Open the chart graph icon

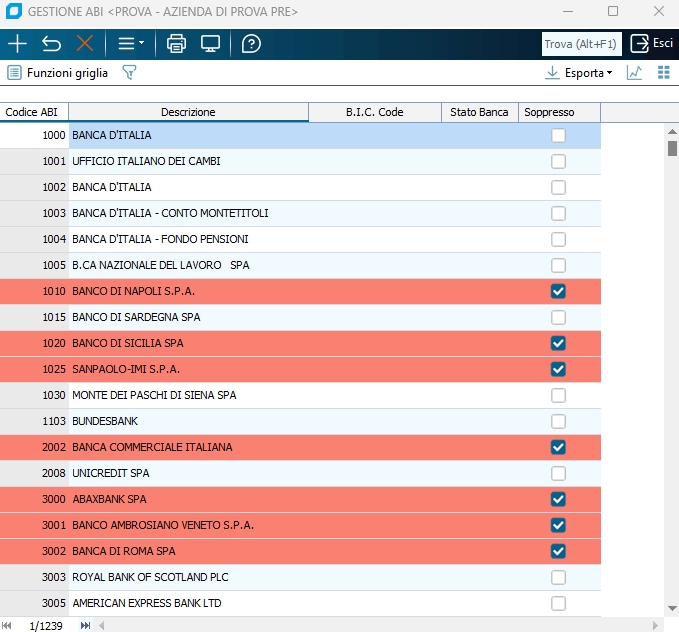click(634, 73)
